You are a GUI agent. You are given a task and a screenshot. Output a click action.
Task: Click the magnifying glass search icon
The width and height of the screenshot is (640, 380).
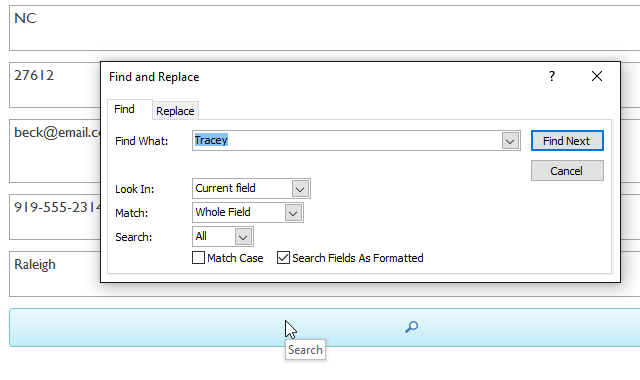tap(411, 327)
